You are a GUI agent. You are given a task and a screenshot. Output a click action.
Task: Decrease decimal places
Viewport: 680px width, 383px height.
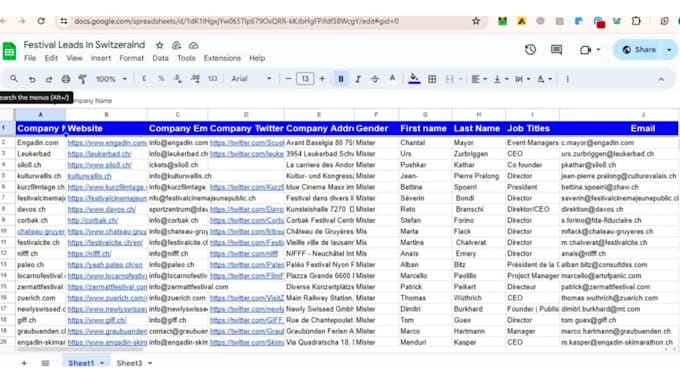[178, 79]
